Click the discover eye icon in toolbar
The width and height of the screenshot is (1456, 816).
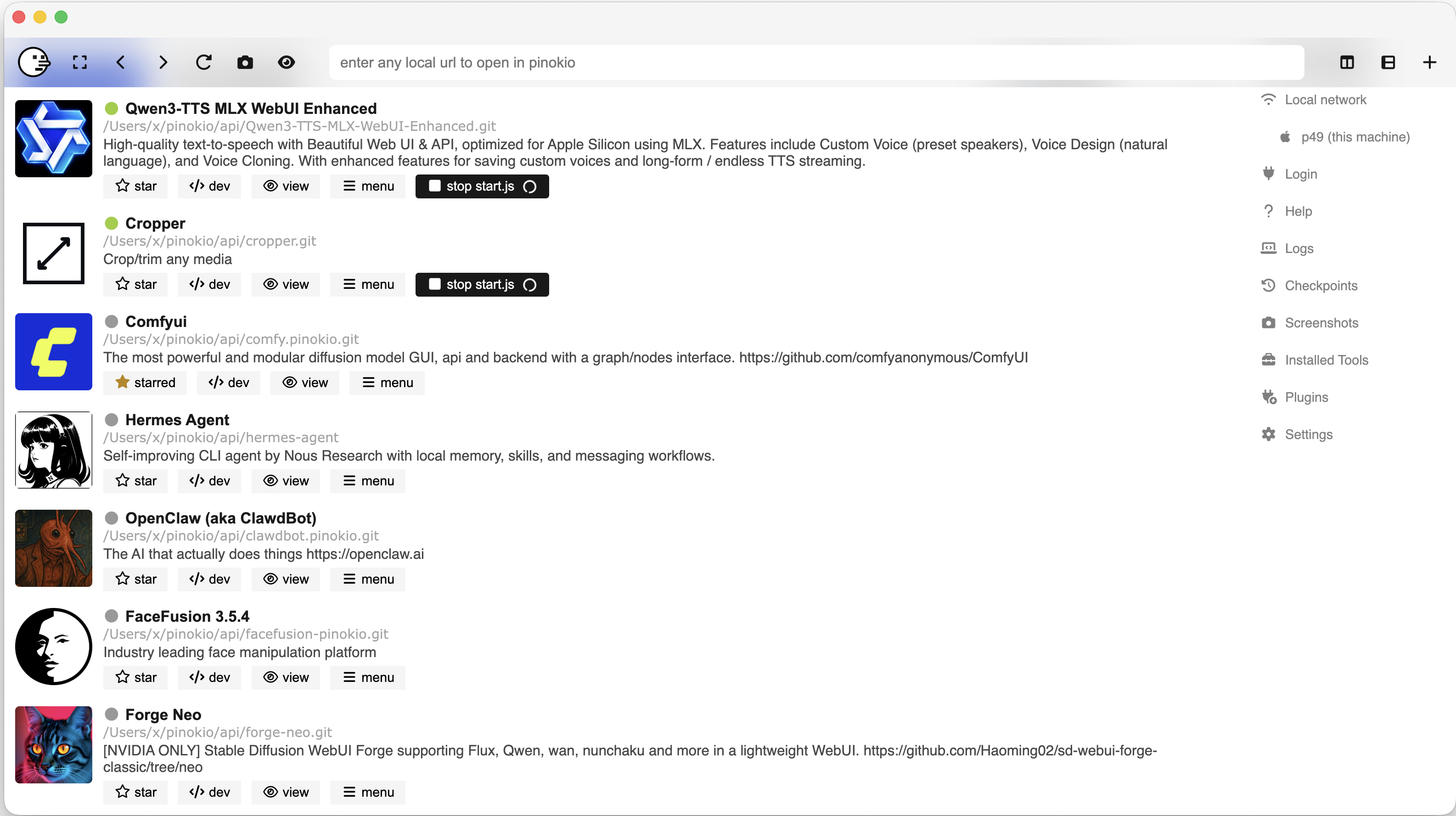(x=287, y=62)
